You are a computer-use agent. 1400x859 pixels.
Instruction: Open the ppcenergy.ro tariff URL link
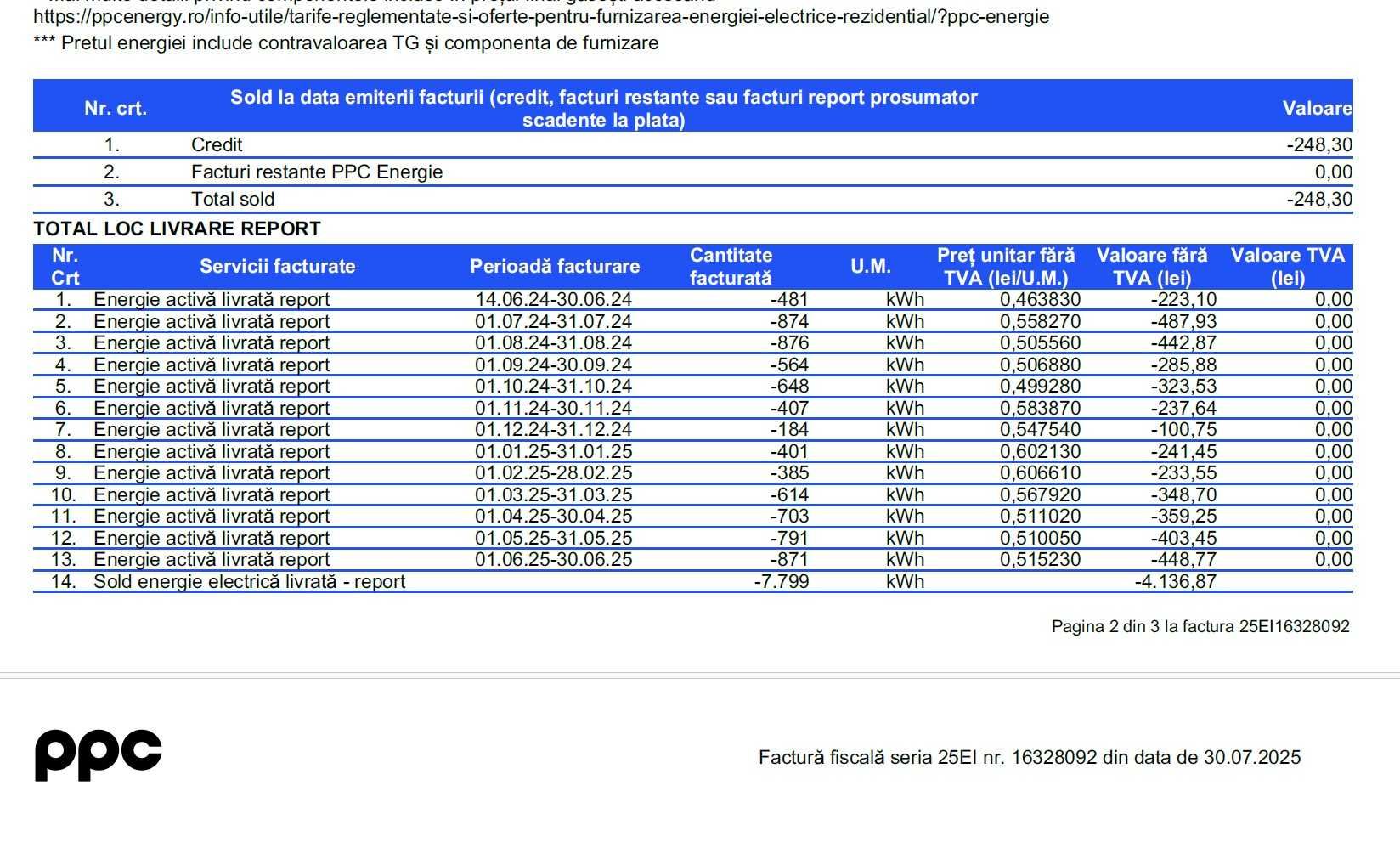[x=541, y=17]
